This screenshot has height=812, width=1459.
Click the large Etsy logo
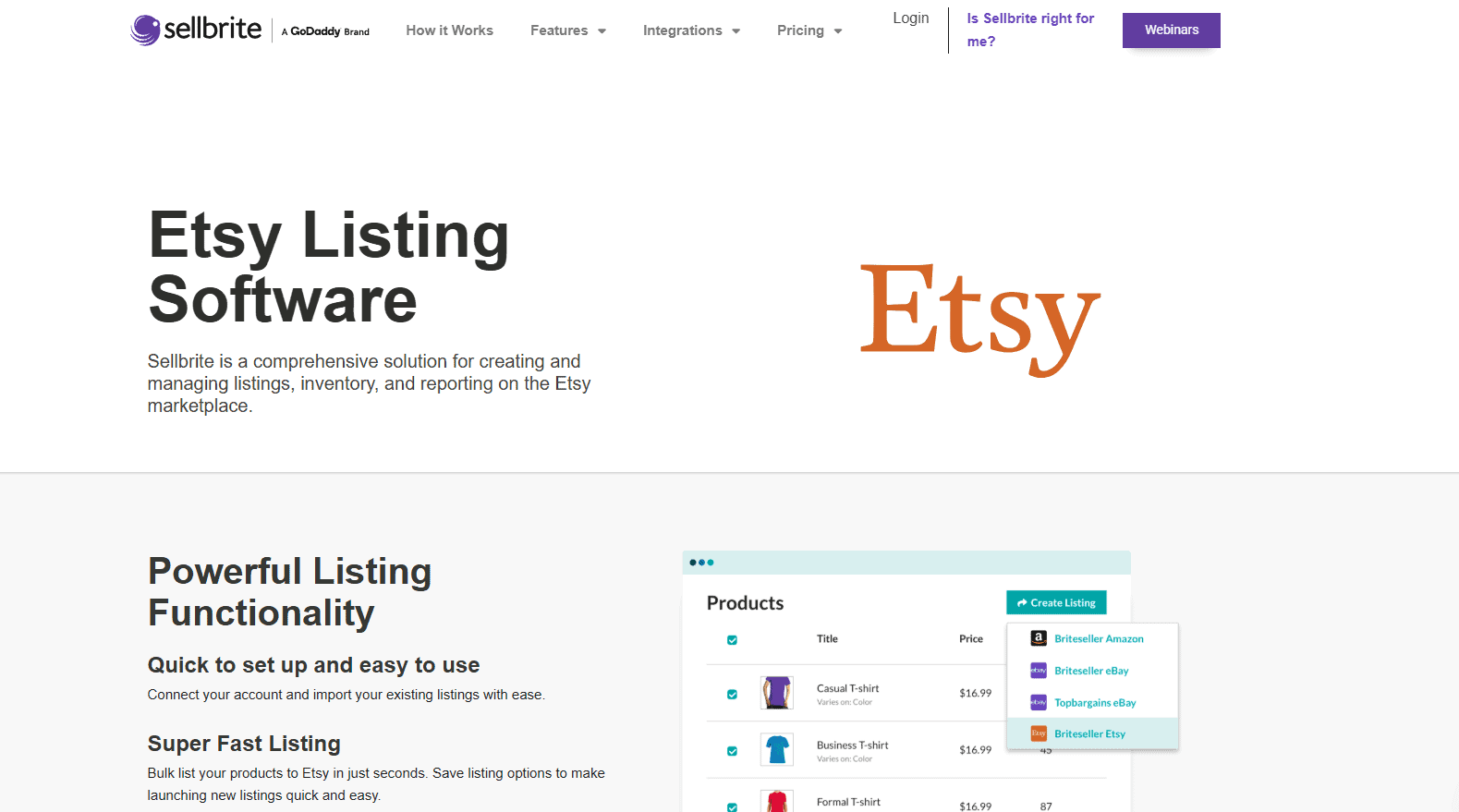pyautogui.click(x=979, y=314)
